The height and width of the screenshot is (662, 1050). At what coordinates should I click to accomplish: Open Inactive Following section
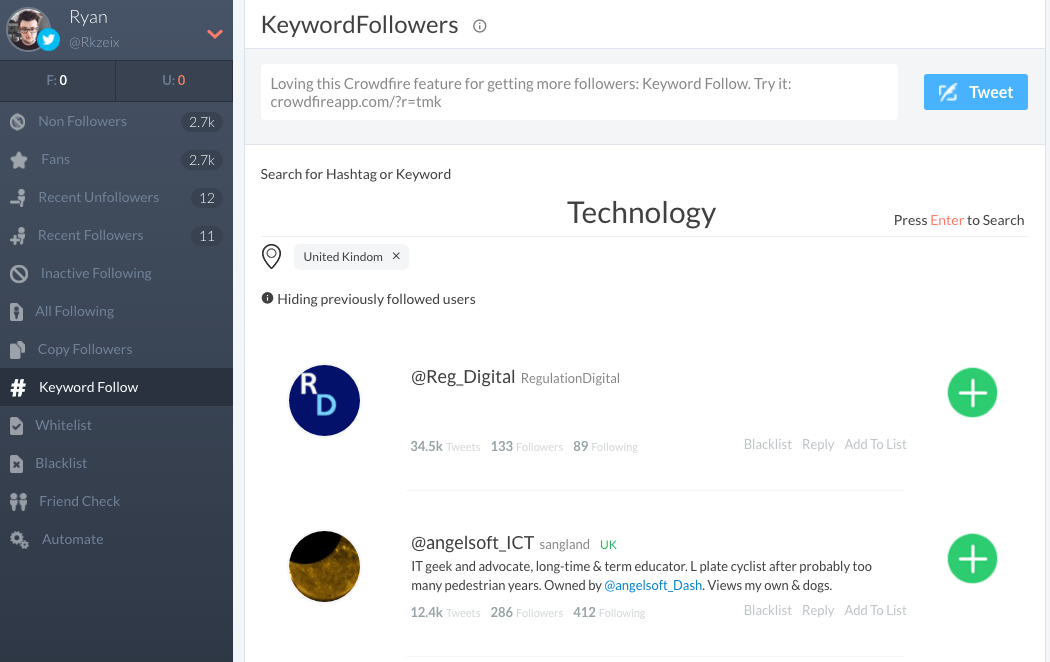(117, 273)
